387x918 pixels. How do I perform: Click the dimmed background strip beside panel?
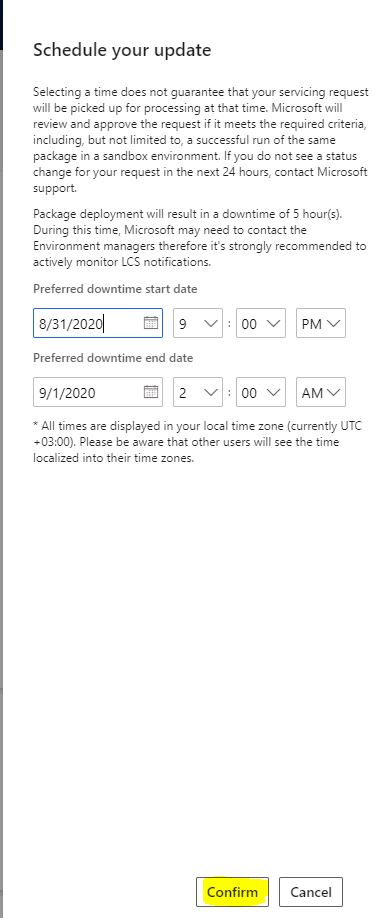click(x=2, y=468)
